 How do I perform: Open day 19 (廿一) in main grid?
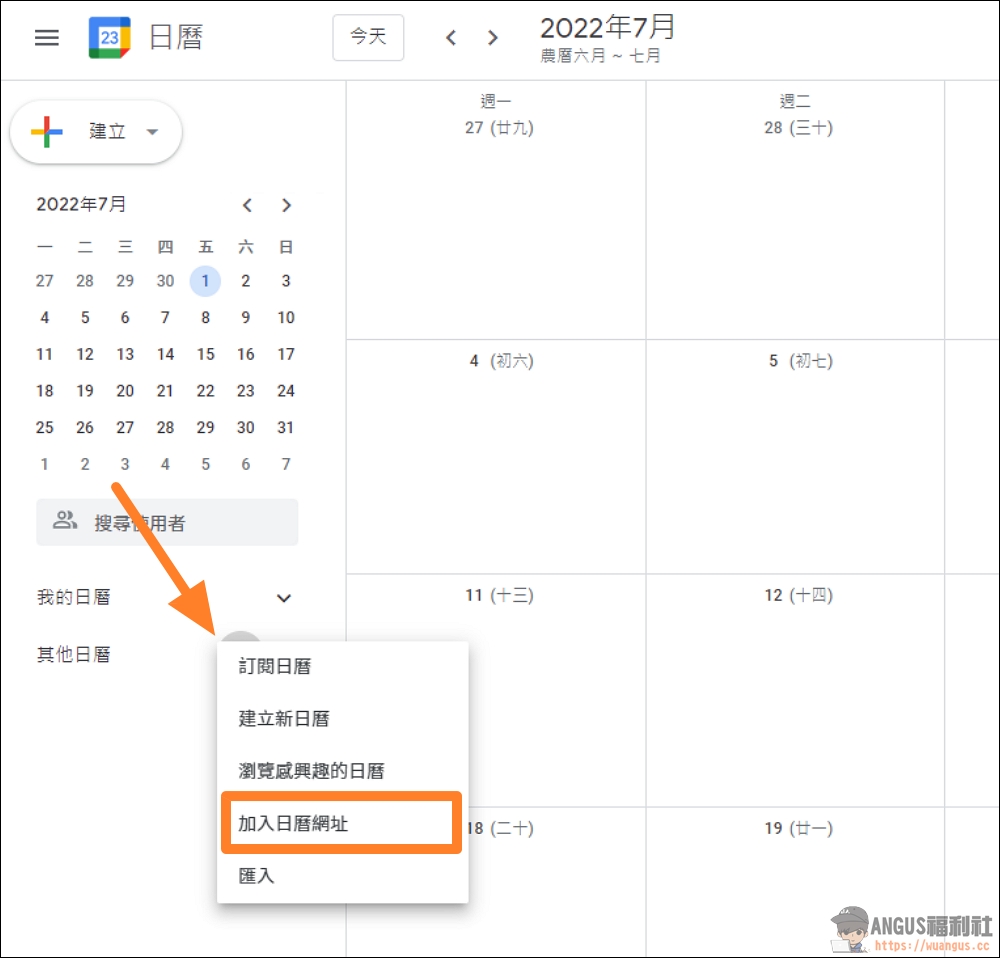tap(798, 828)
